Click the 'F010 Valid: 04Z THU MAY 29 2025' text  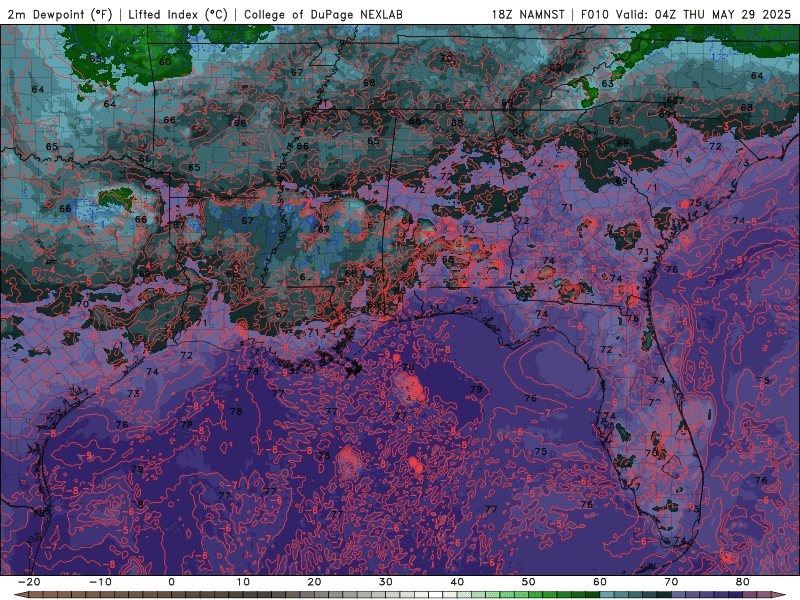pos(686,14)
